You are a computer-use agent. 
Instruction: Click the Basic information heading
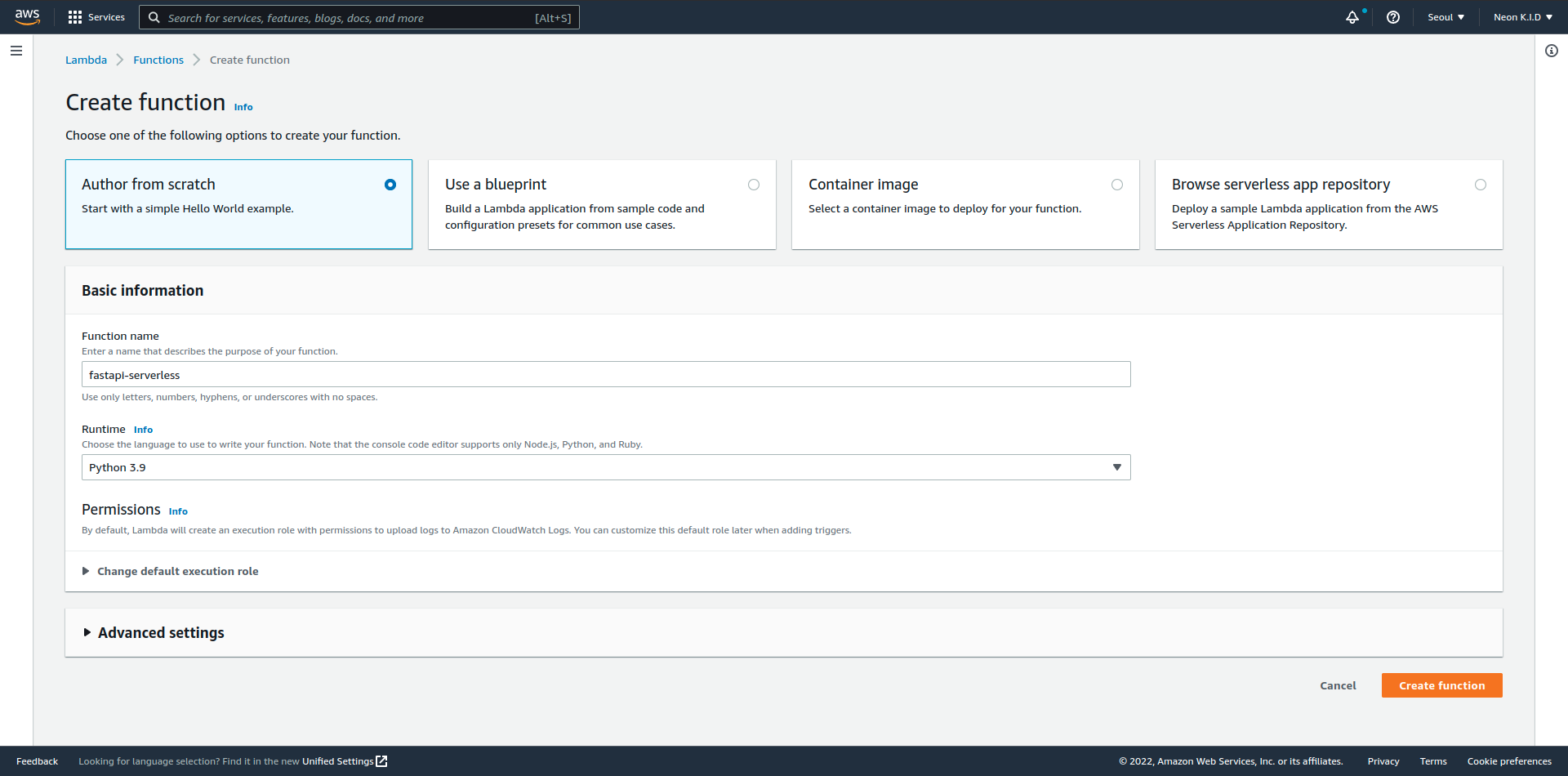[143, 290]
